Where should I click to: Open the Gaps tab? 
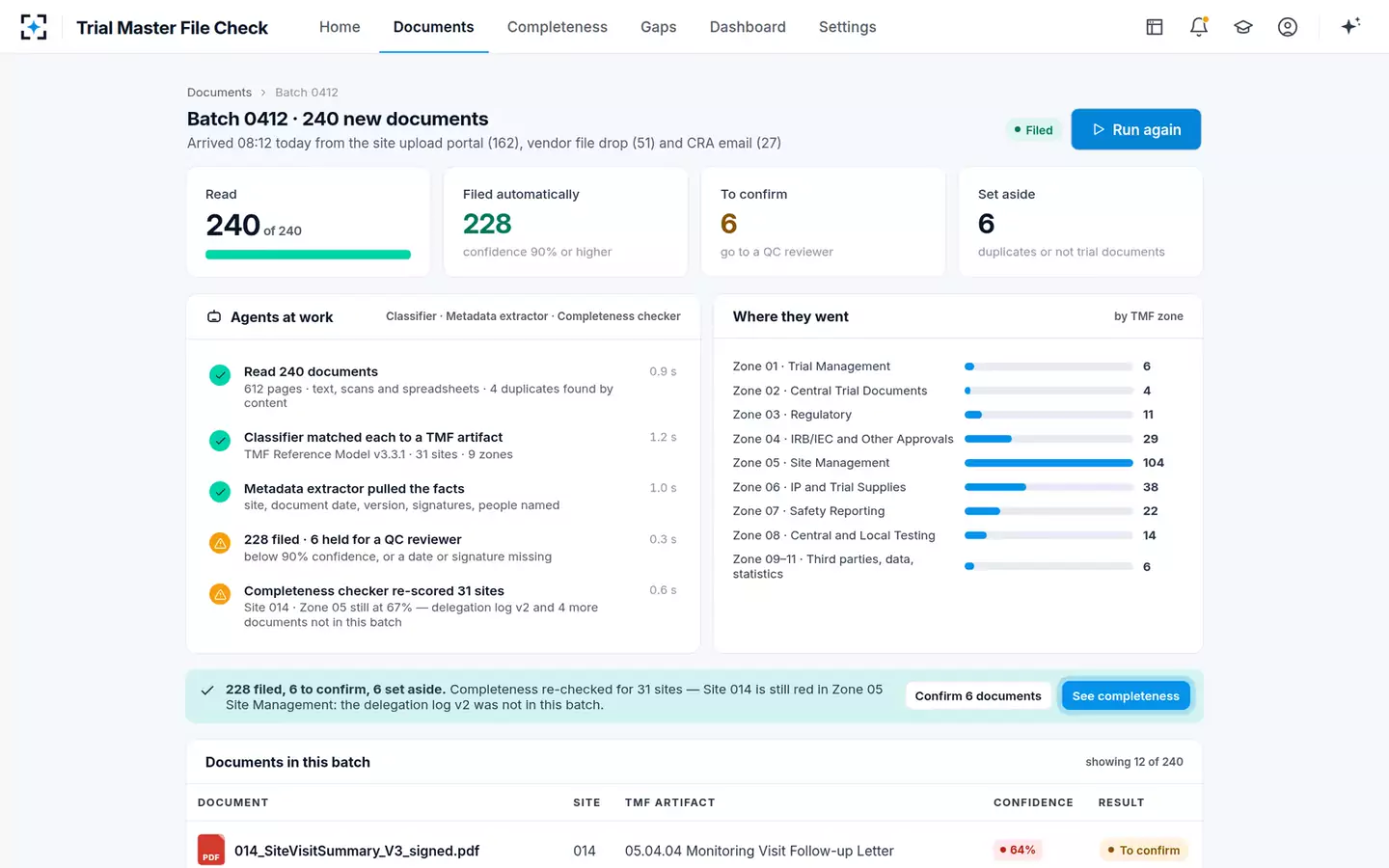pyautogui.click(x=659, y=27)
